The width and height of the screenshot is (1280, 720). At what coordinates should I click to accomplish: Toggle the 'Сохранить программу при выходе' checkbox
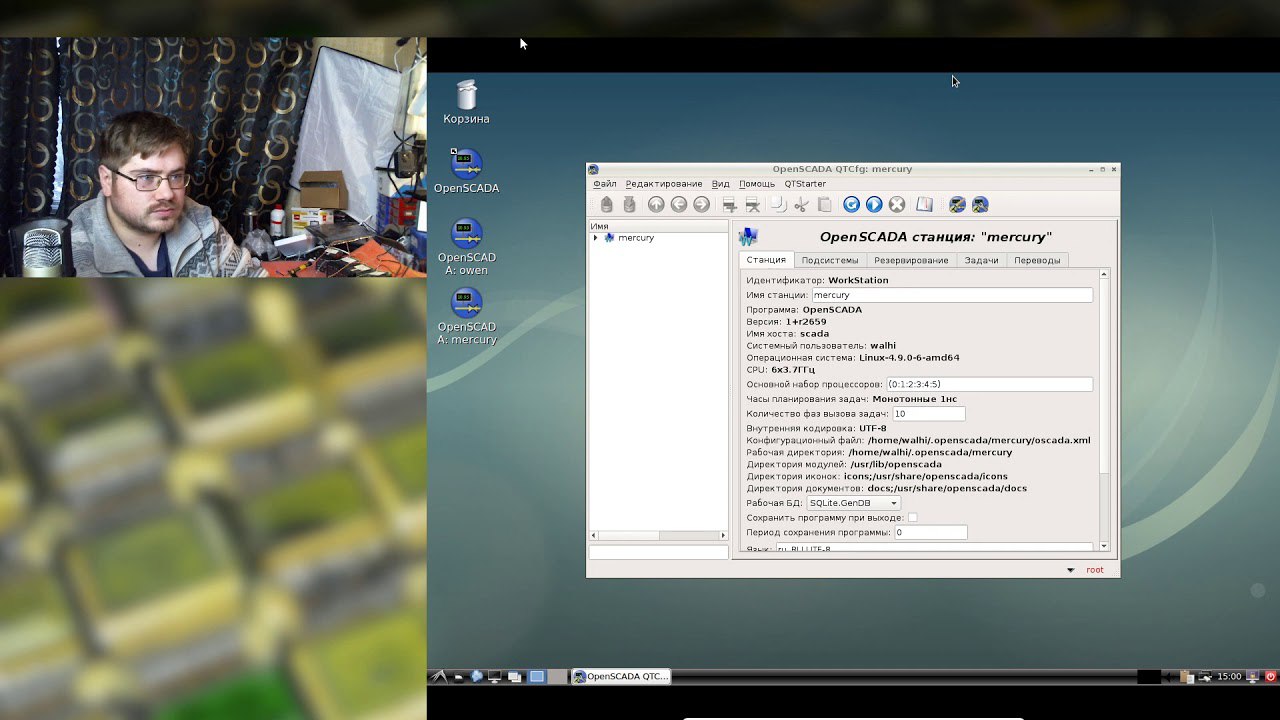pyautogui.click(x=912, y=518)
